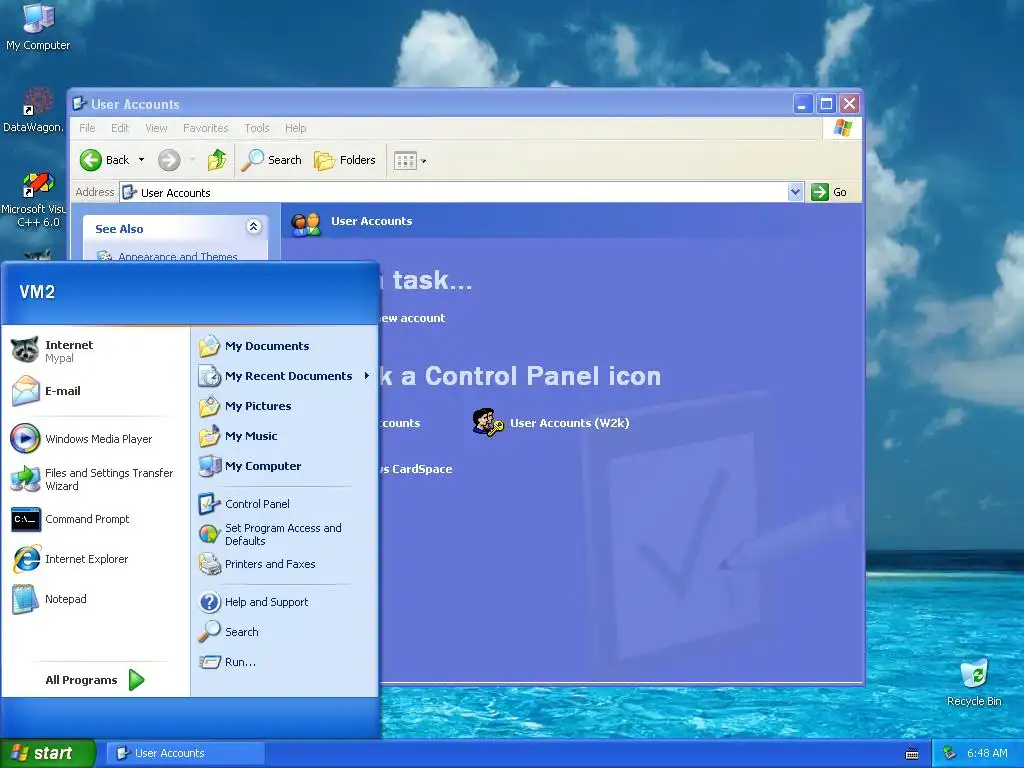Click the Start button
This screenshot has width=1024, height=768.
[x=47, y=753]
